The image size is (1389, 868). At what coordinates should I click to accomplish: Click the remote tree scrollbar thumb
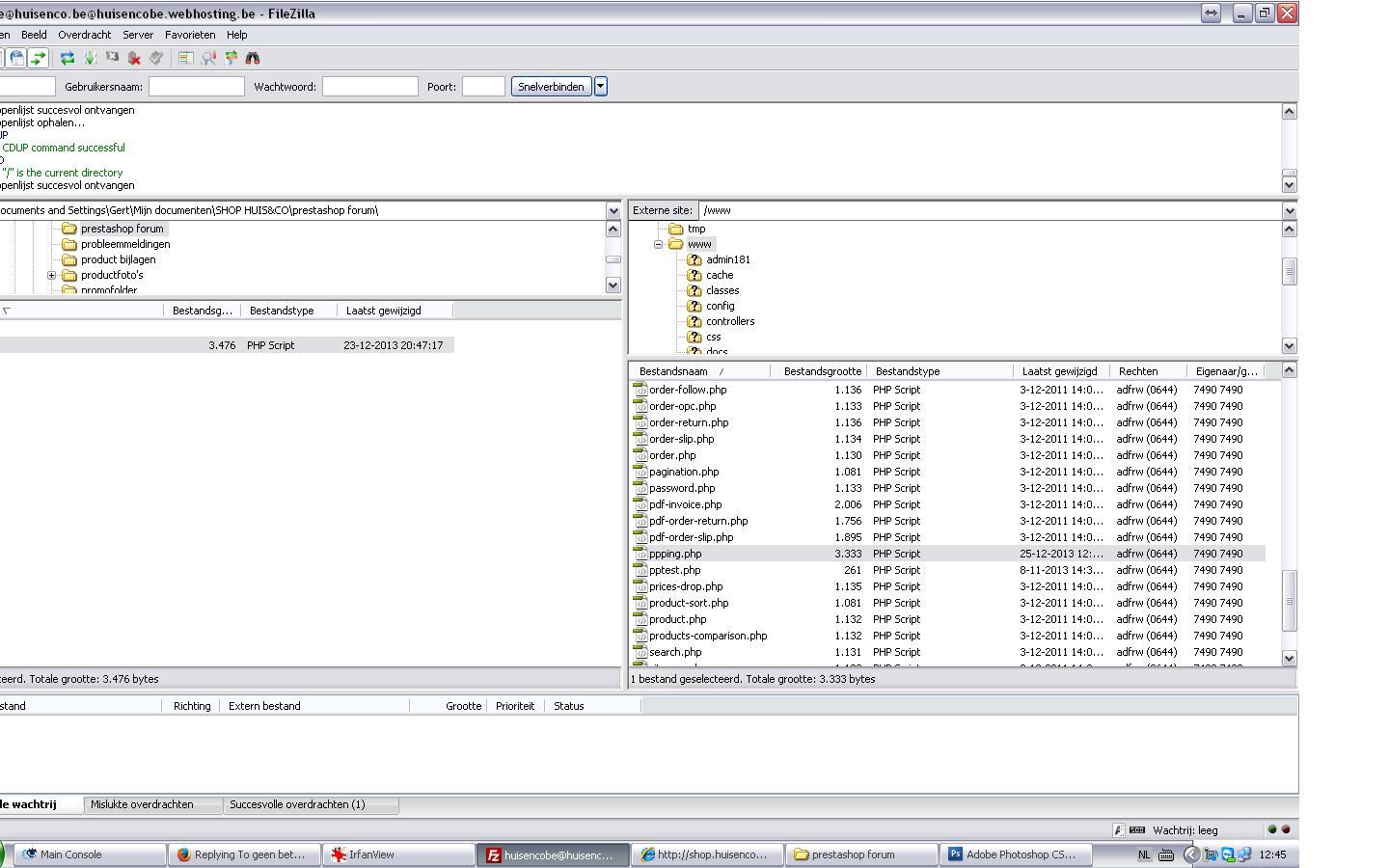1290,272
